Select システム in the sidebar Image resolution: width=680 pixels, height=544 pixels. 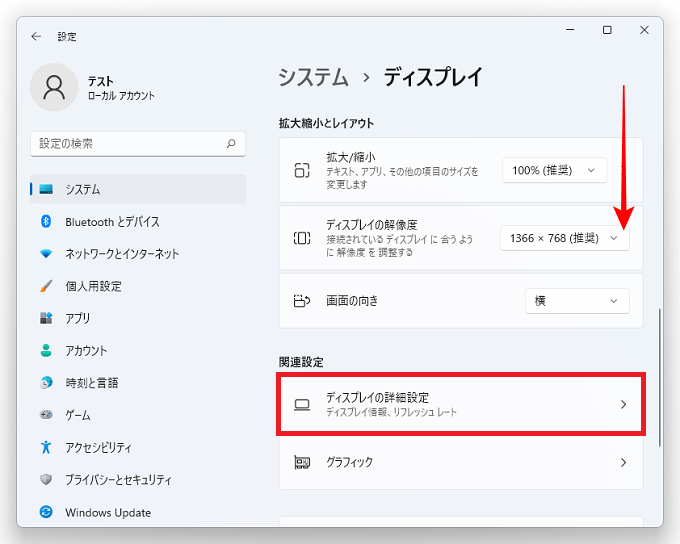(138, 189)
